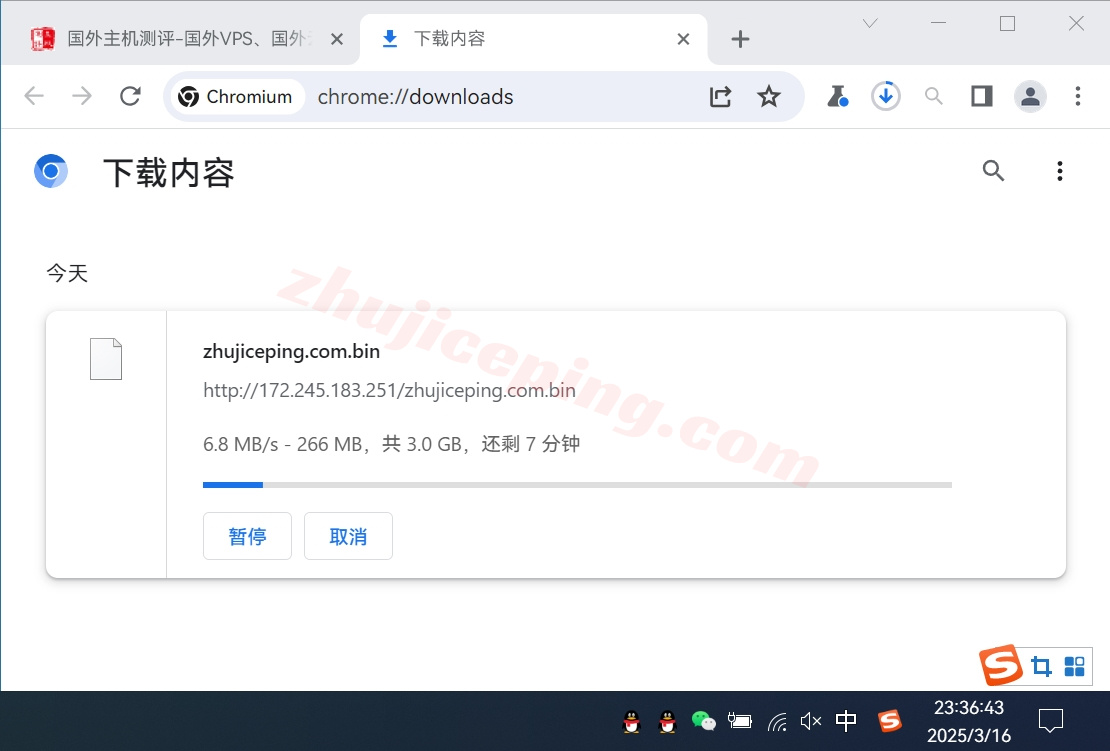Click the Sogou screenshot crop icon
The width and height of the screenshot is (1110, 751).
click(1041, 666)
